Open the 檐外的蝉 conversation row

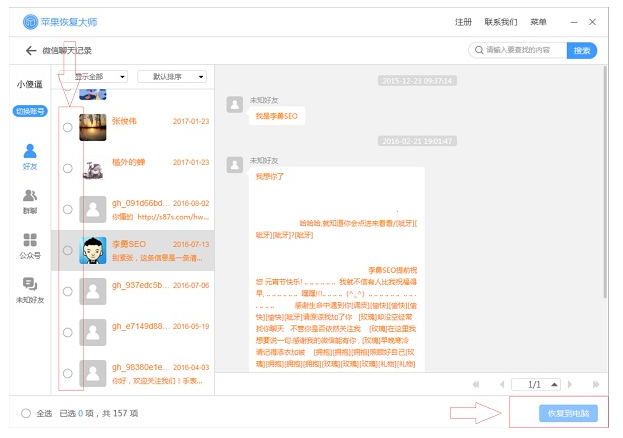tap(133, 168)
